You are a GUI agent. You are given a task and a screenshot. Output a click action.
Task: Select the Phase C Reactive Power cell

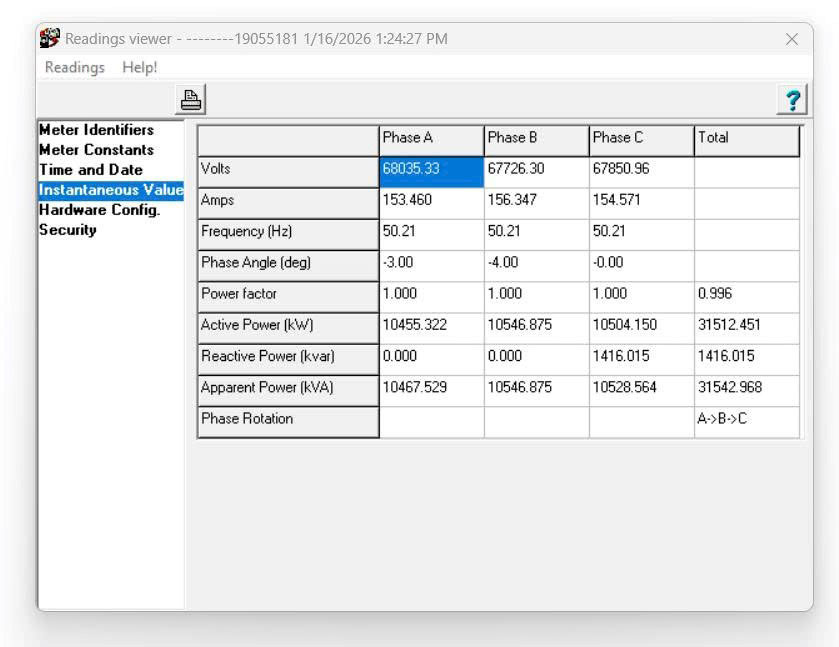(641, 357)
